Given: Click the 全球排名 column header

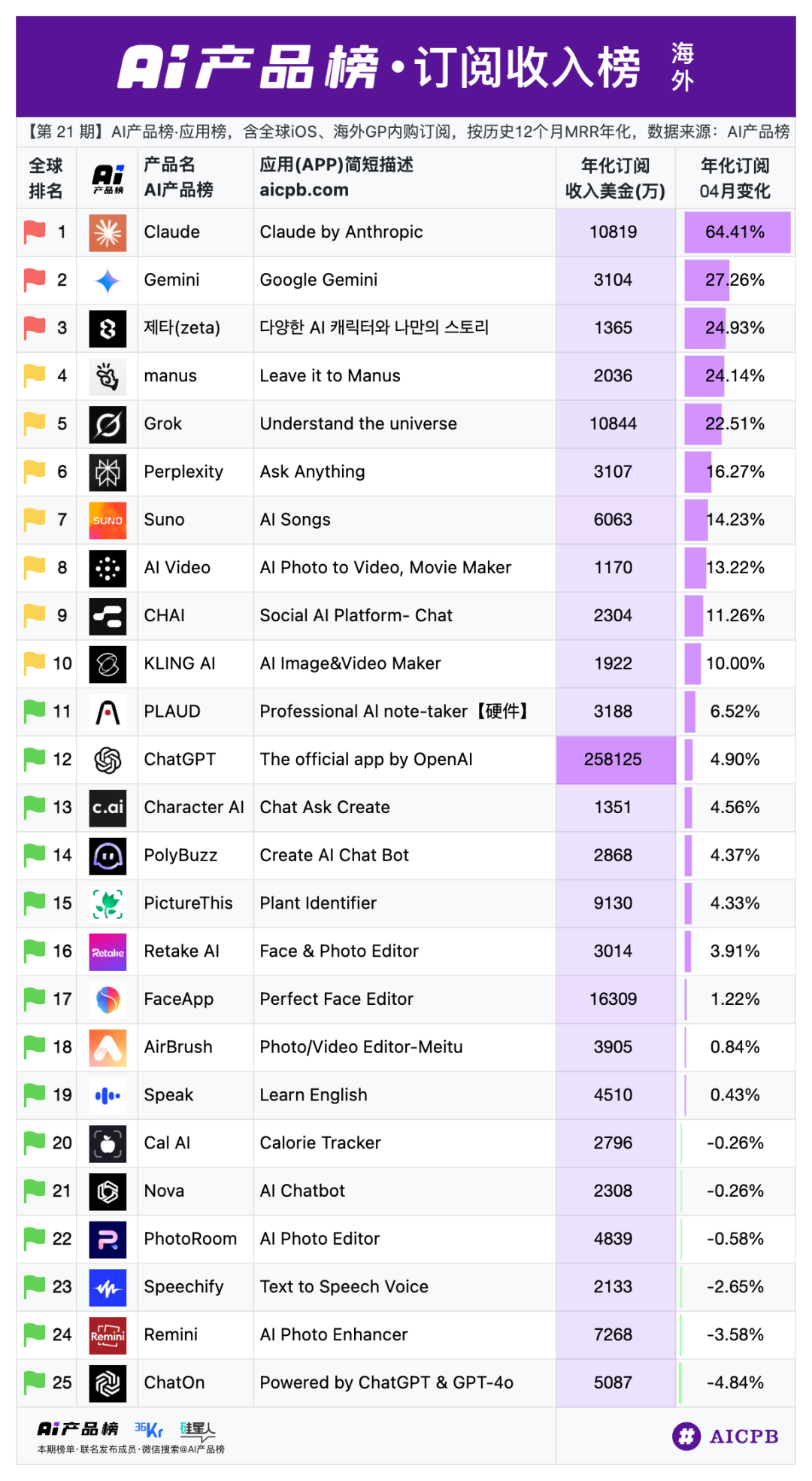Looking at the screenshot, I should point(46,178).
